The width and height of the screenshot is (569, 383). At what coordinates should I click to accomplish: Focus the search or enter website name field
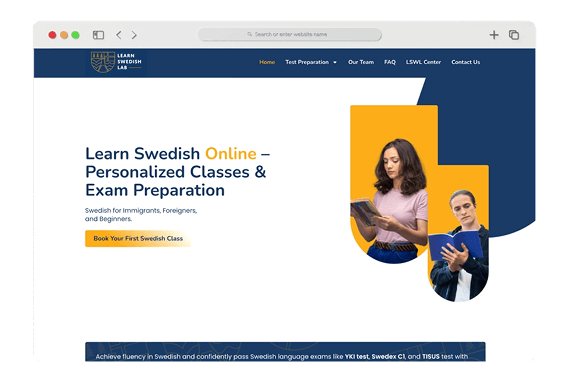click(290, 34)
